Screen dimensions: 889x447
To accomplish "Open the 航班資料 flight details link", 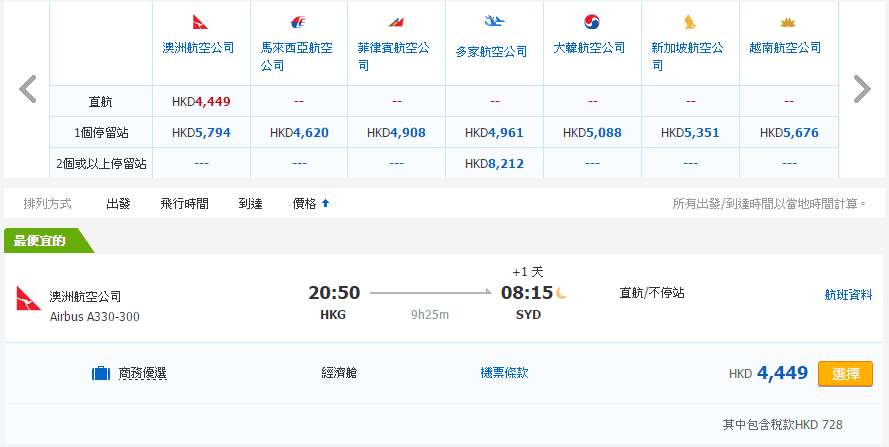I will (848, 295).
